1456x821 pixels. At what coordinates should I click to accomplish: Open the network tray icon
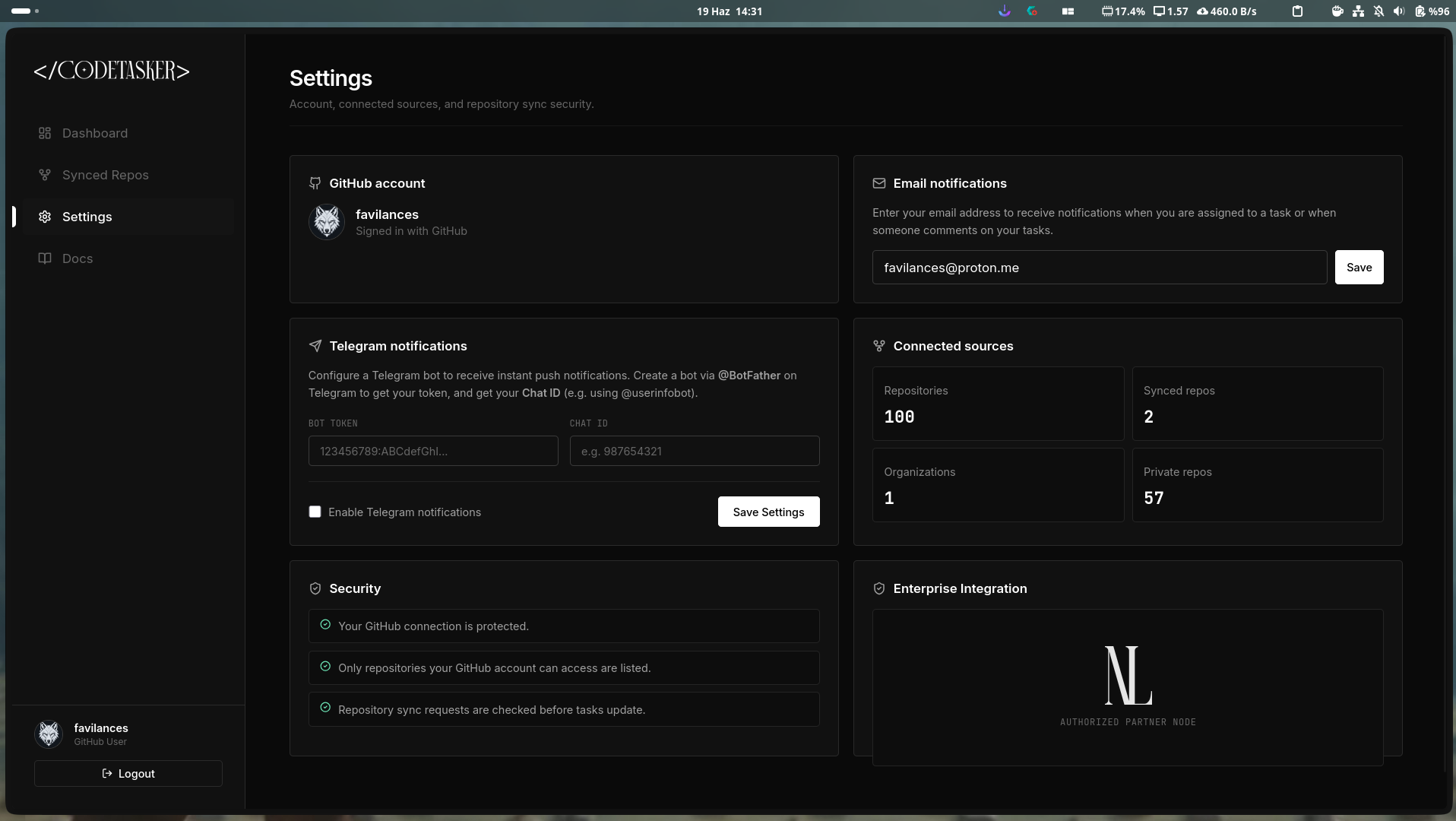[x=1358, y=11]
